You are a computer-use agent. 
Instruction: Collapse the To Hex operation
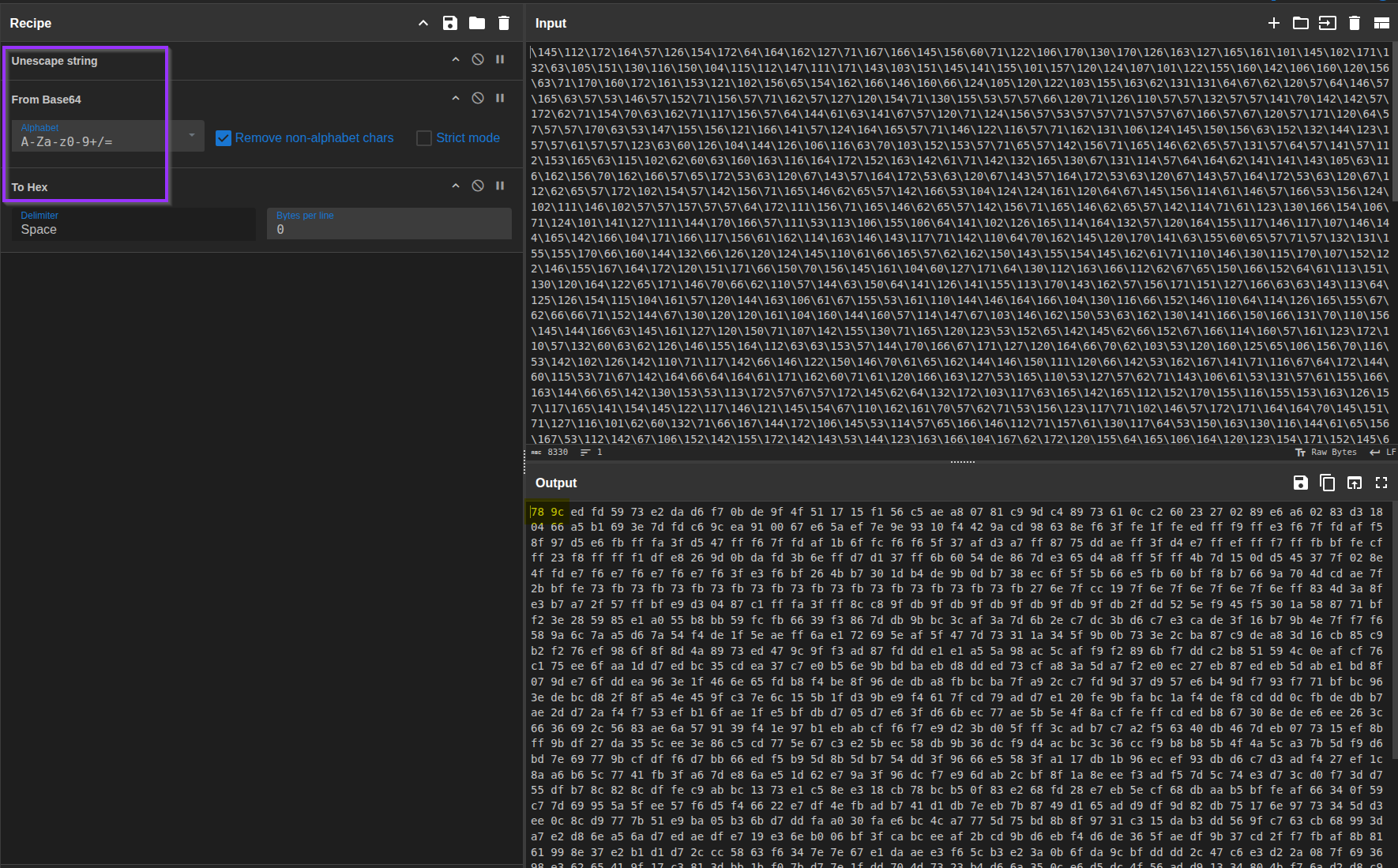coord(456,186)
